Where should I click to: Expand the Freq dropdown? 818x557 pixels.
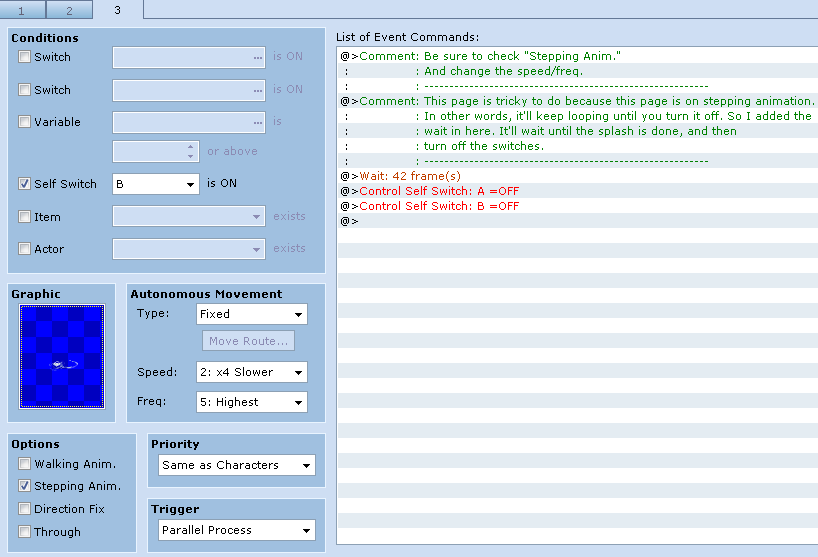point(251,402)
